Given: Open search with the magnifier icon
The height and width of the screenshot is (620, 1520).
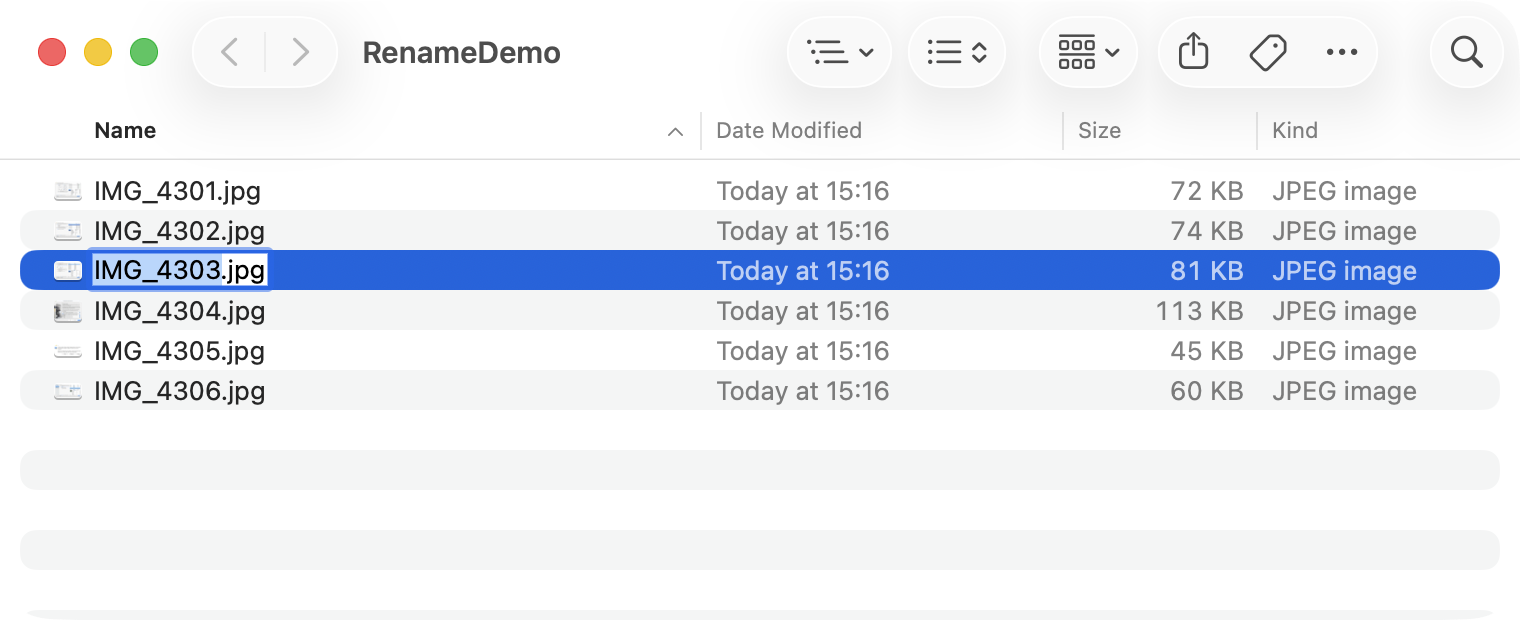Looking at the screenshot, I should (1466, 52).
